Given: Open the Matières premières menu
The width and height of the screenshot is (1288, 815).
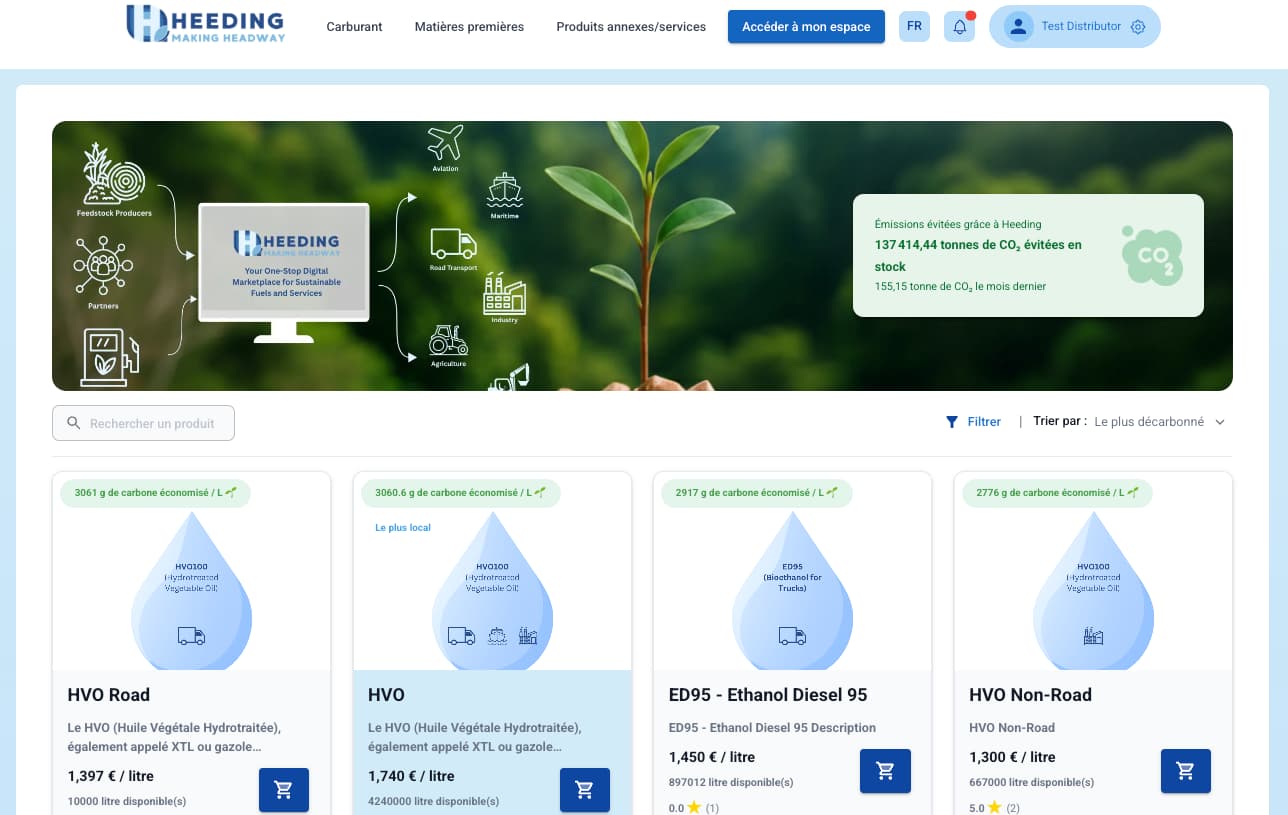Looking at the screenshot, I should point(469,27).
